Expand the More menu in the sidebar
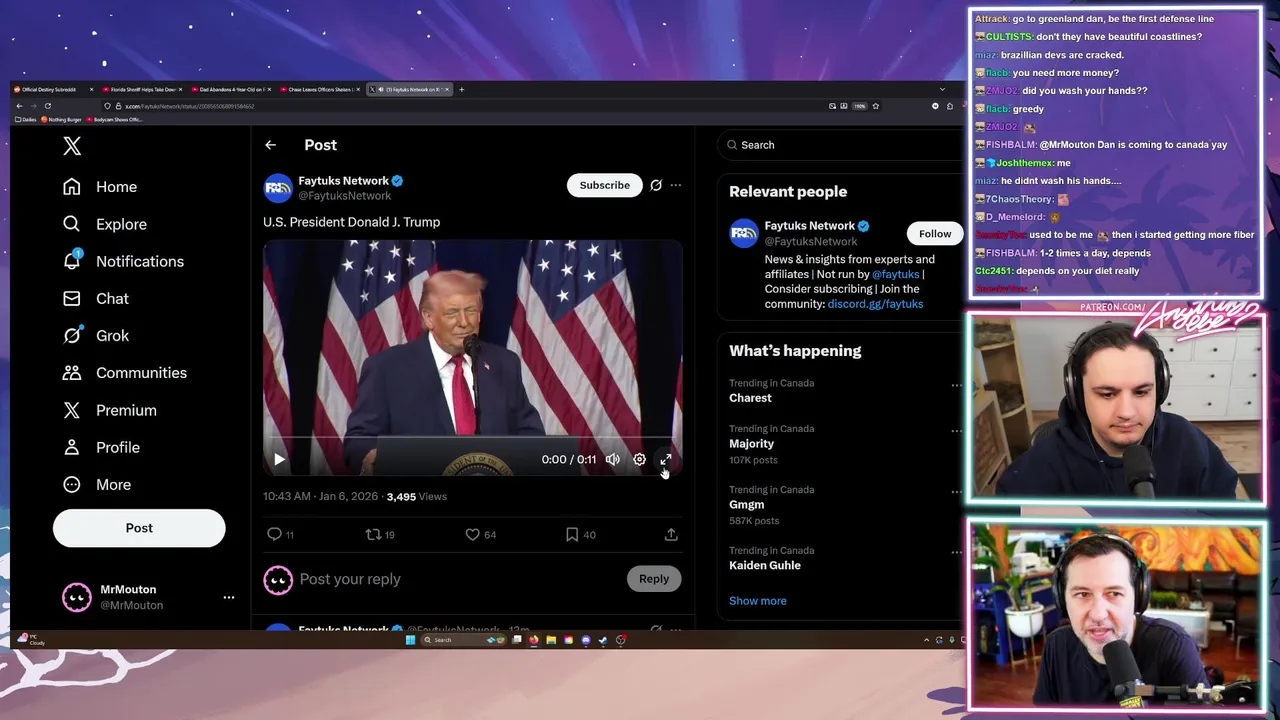This screenshot has width=1280, height=720. click(x=96, y=485)
